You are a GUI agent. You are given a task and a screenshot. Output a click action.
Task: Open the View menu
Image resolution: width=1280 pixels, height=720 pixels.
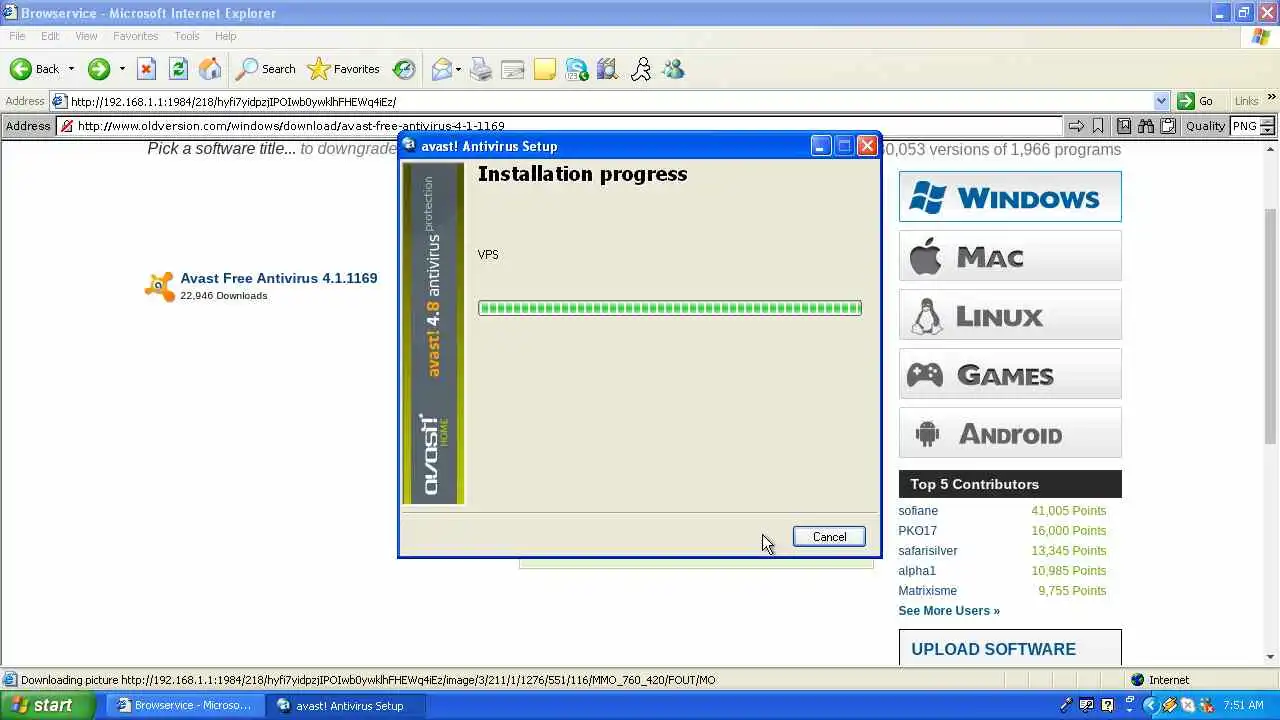pos(86,36)
